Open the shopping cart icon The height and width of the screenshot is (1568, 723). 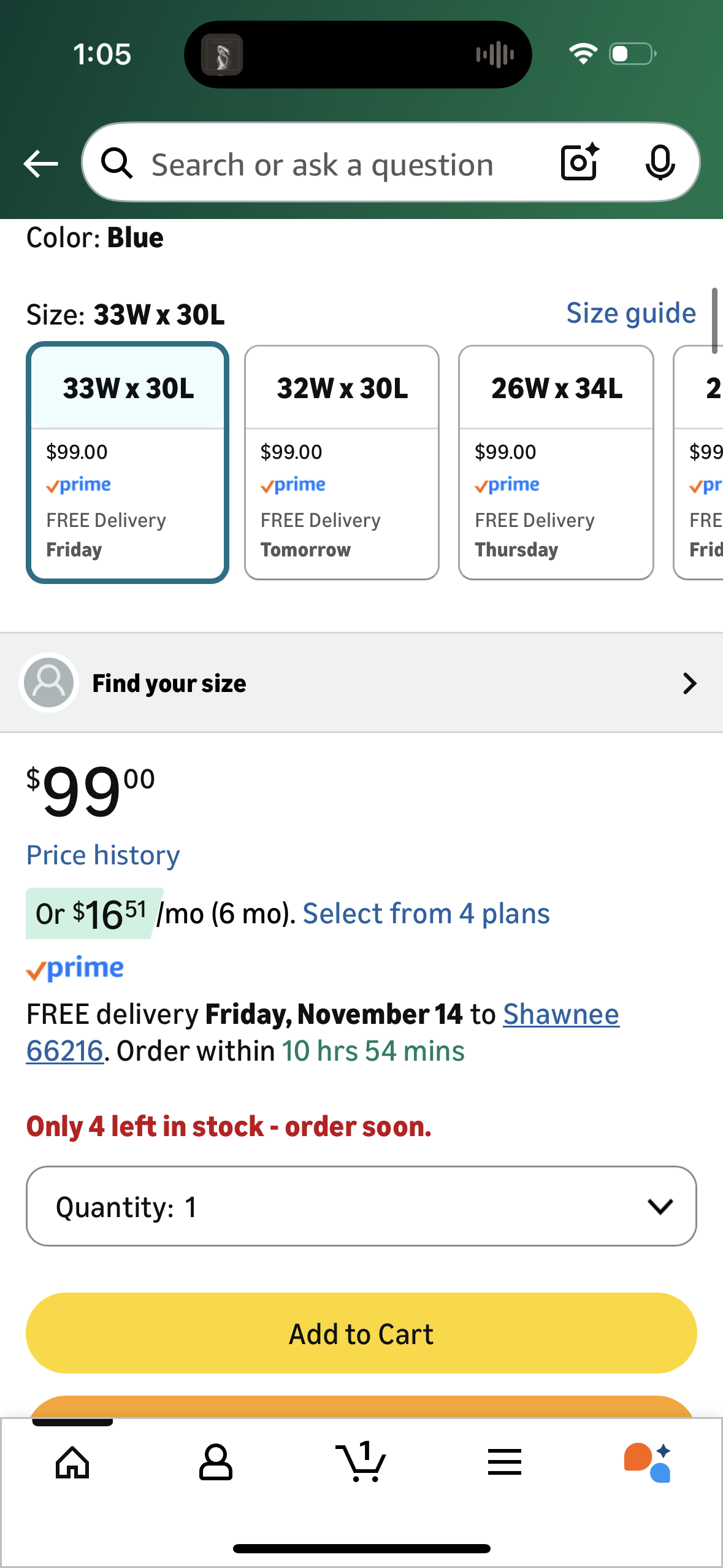pos(361,1462)
